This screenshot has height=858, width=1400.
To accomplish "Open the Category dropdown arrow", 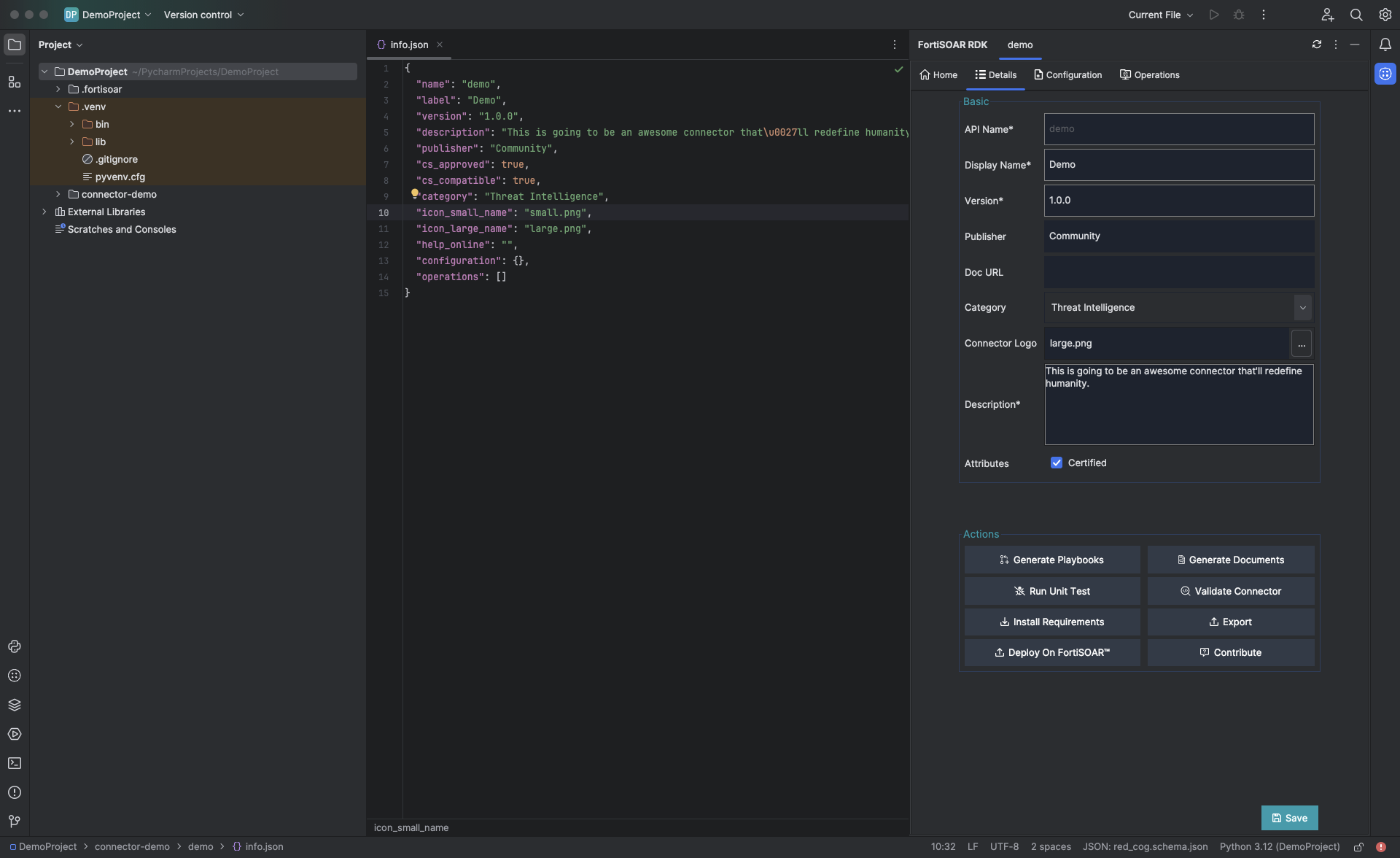I will click(1302, 308).
